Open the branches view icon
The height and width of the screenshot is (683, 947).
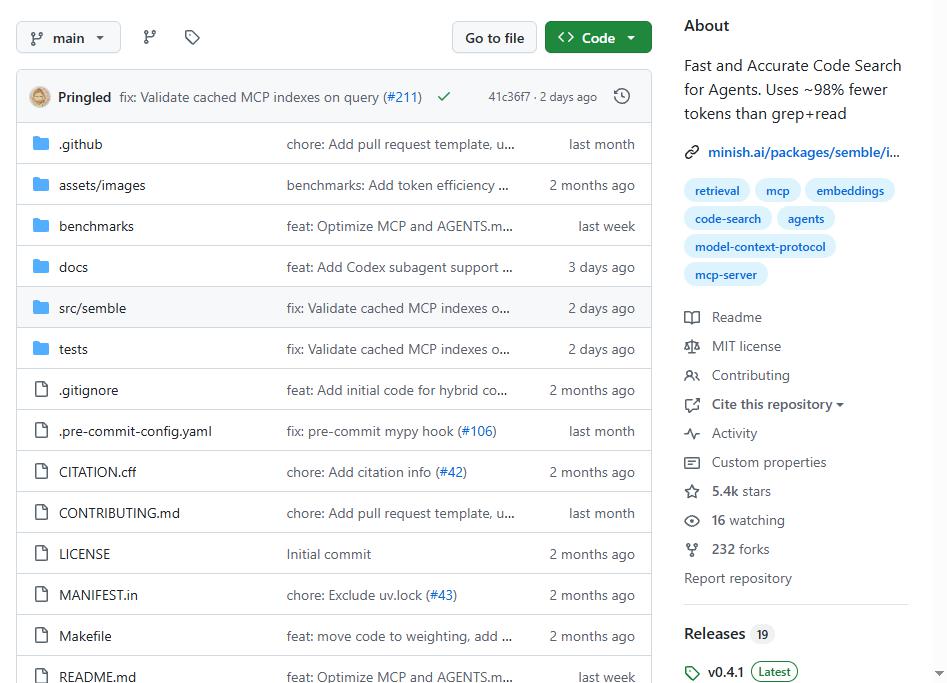click(x=150, y=37)
